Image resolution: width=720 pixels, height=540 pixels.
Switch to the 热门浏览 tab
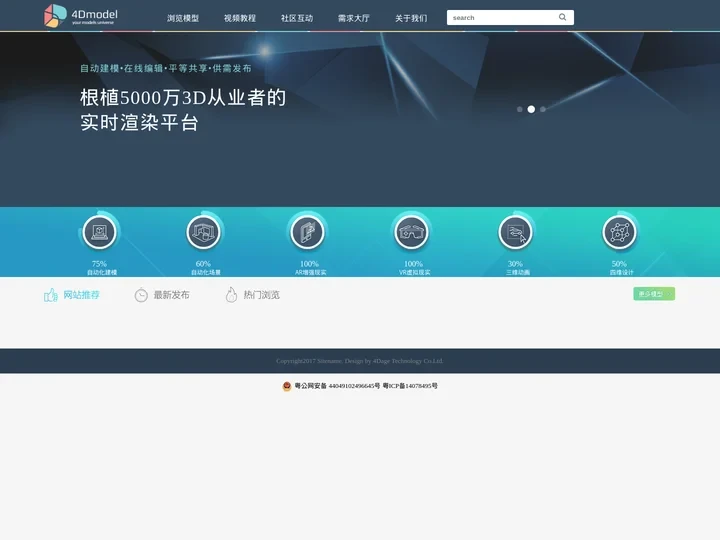pos(261,295)
